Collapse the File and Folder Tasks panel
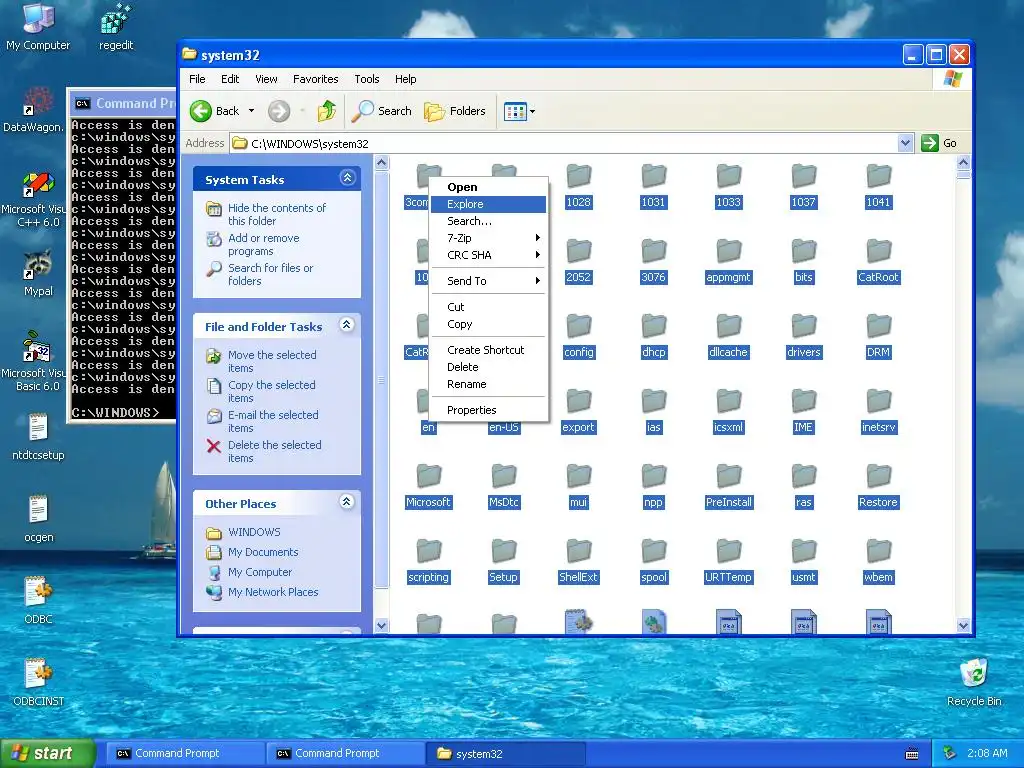 (347, 325)
